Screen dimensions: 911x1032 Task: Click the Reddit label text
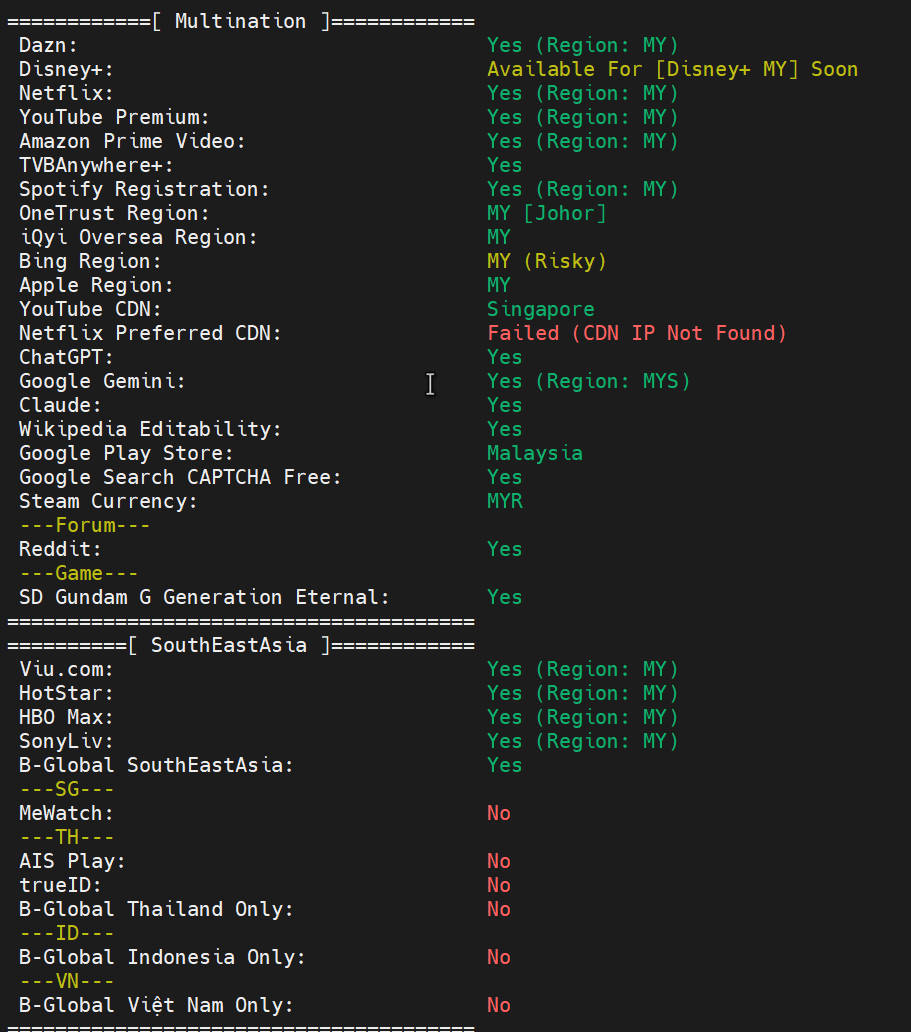click(x=60, y=549)
